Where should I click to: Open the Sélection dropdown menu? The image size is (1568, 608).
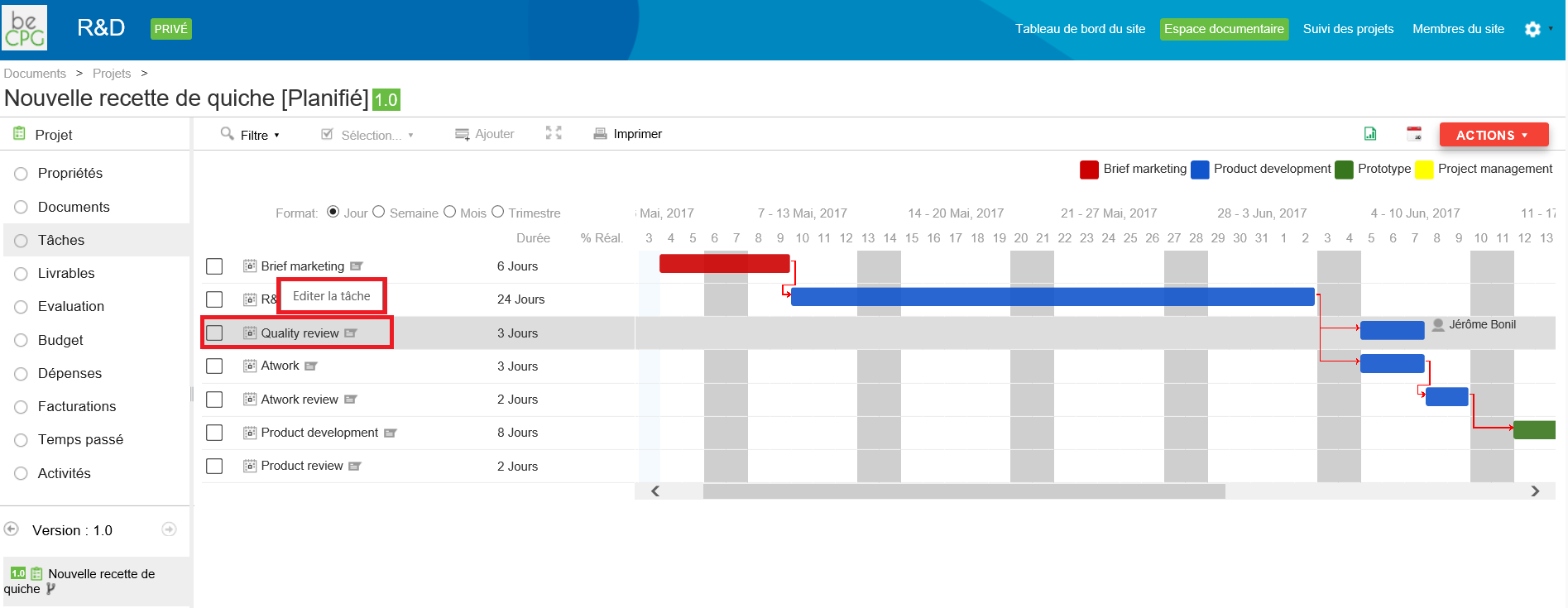[x=367, y=135]
